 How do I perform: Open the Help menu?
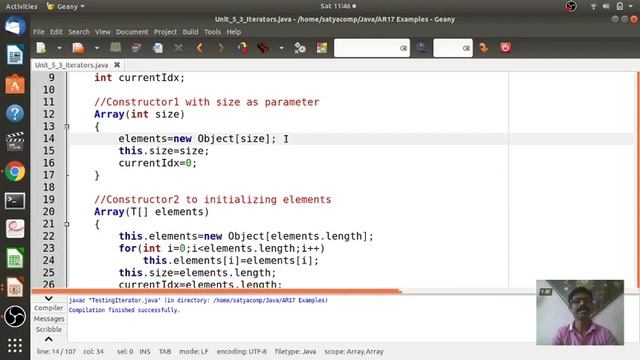[234, 32]
